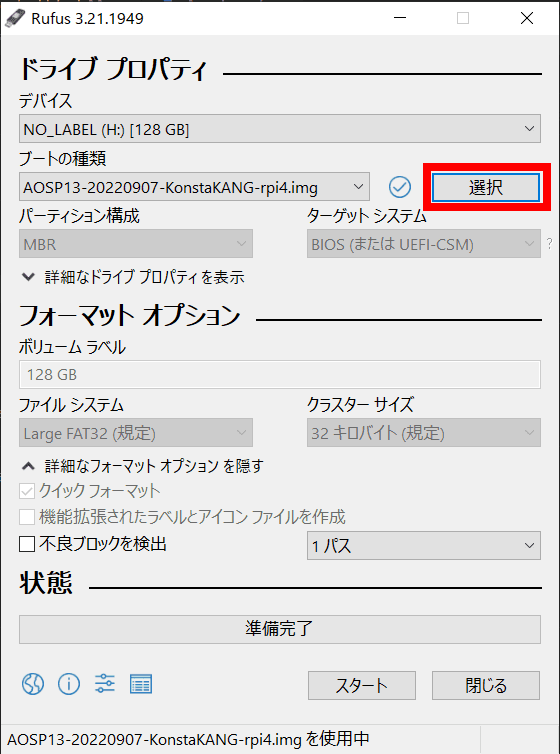Open the log viewer icon
Image resolution: width=560 pixels, height=754 pixels.
141,684
